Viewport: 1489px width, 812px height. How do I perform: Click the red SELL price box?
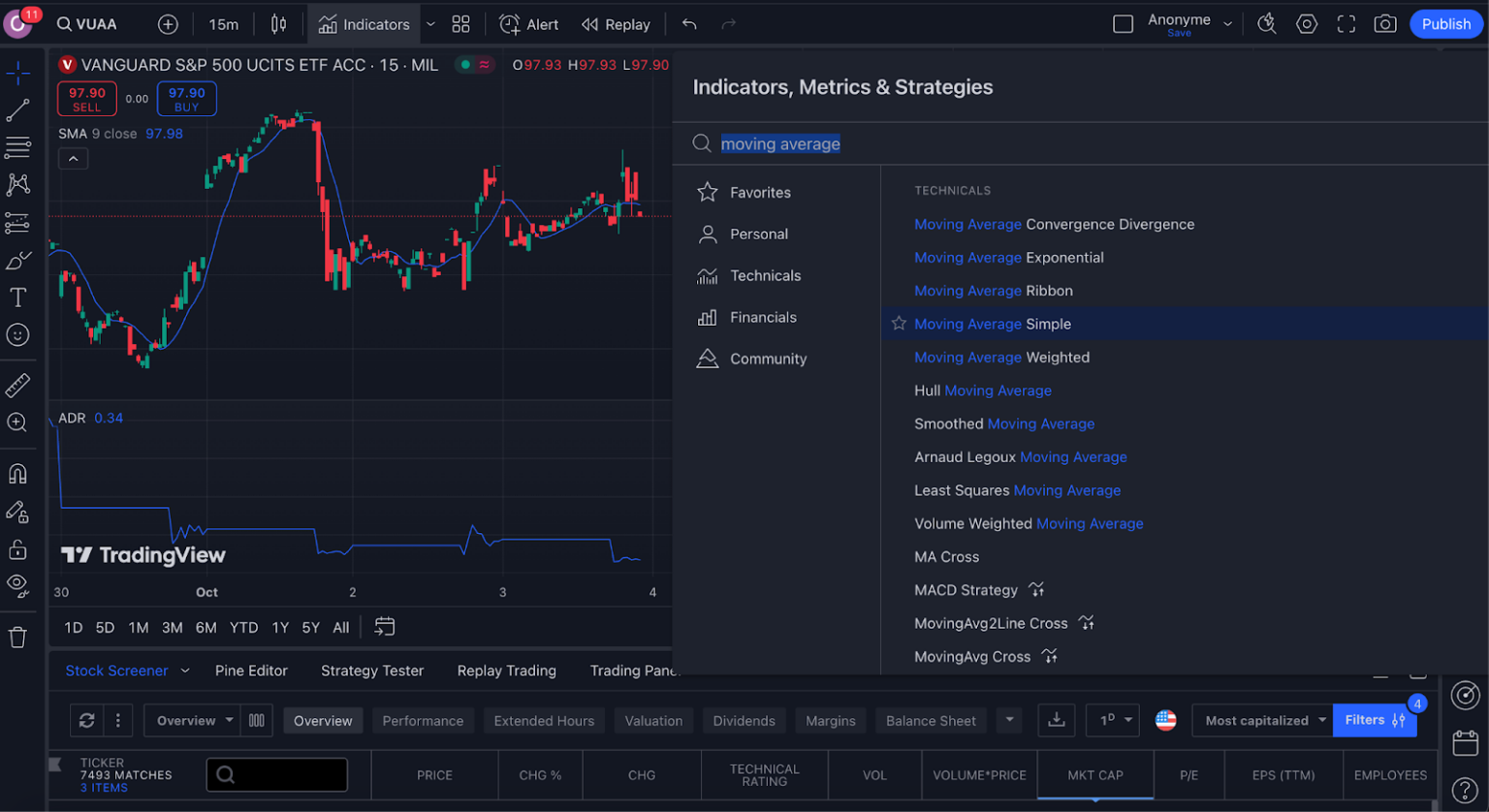[x=86, y=99]
